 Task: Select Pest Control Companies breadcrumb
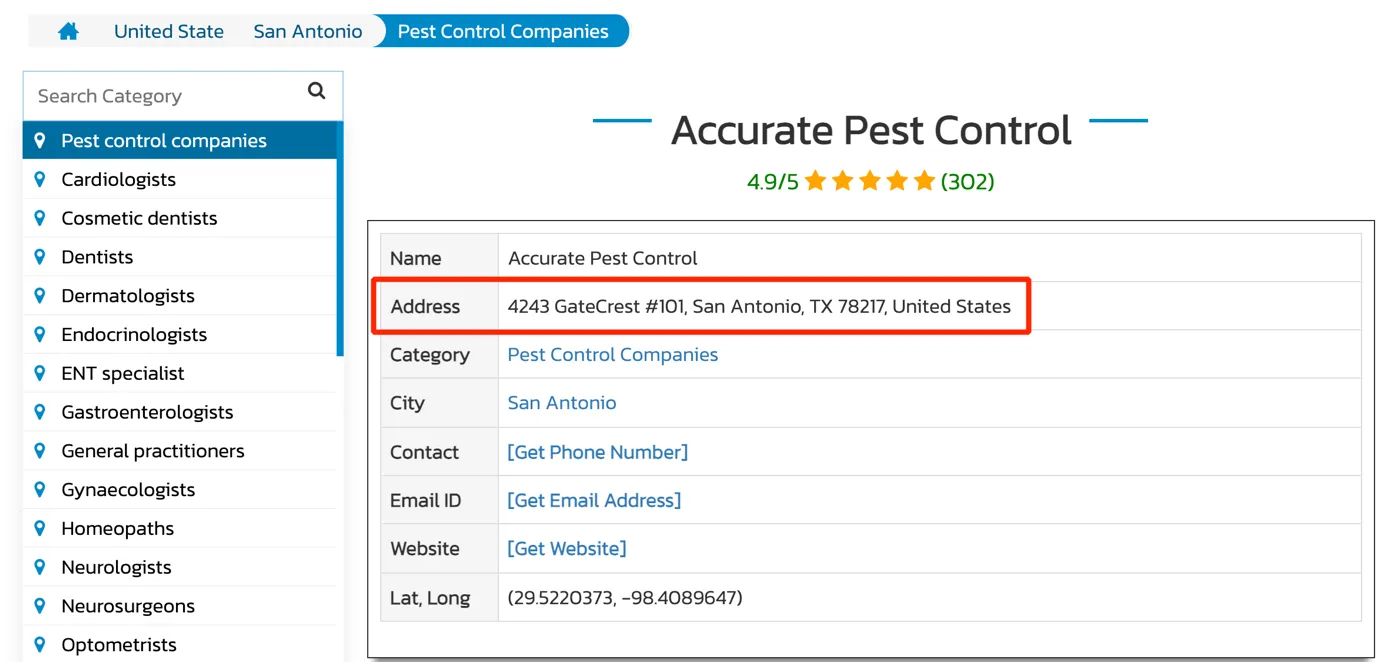(503, 31)
